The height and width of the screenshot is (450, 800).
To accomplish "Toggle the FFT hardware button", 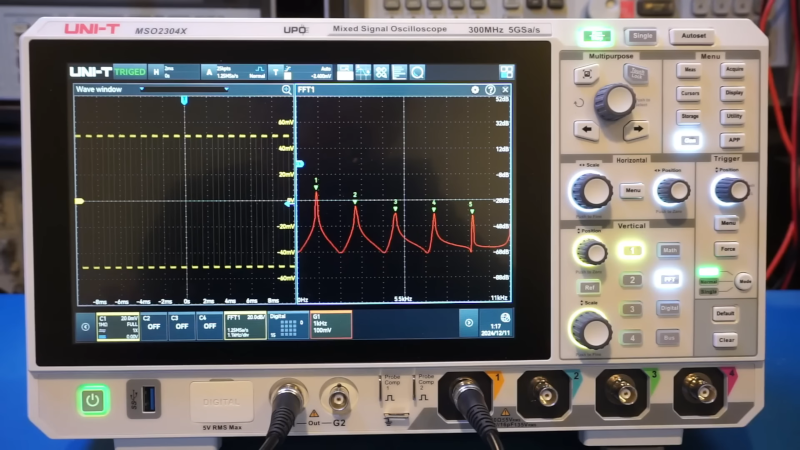I will click(669, 280).
